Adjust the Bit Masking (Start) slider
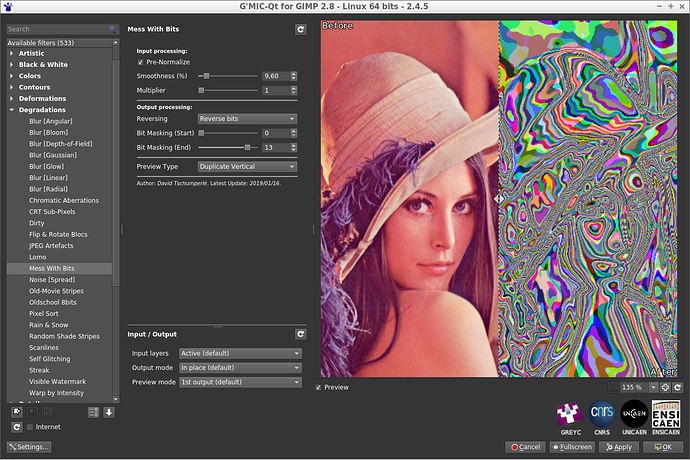Screen dimensions: 690x460 point(228,133)
